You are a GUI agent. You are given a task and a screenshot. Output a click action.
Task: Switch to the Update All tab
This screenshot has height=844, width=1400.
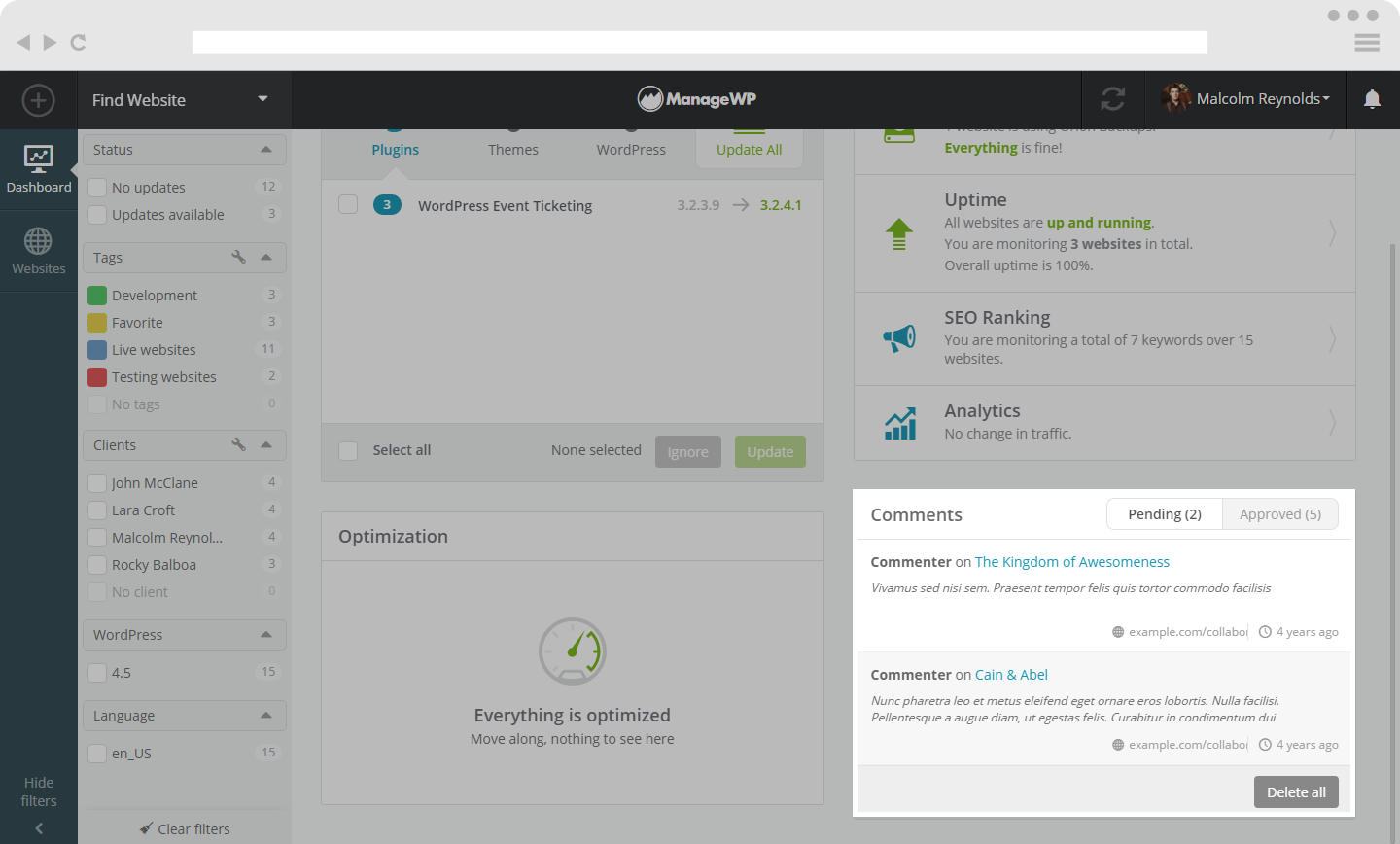pos(750,149)
